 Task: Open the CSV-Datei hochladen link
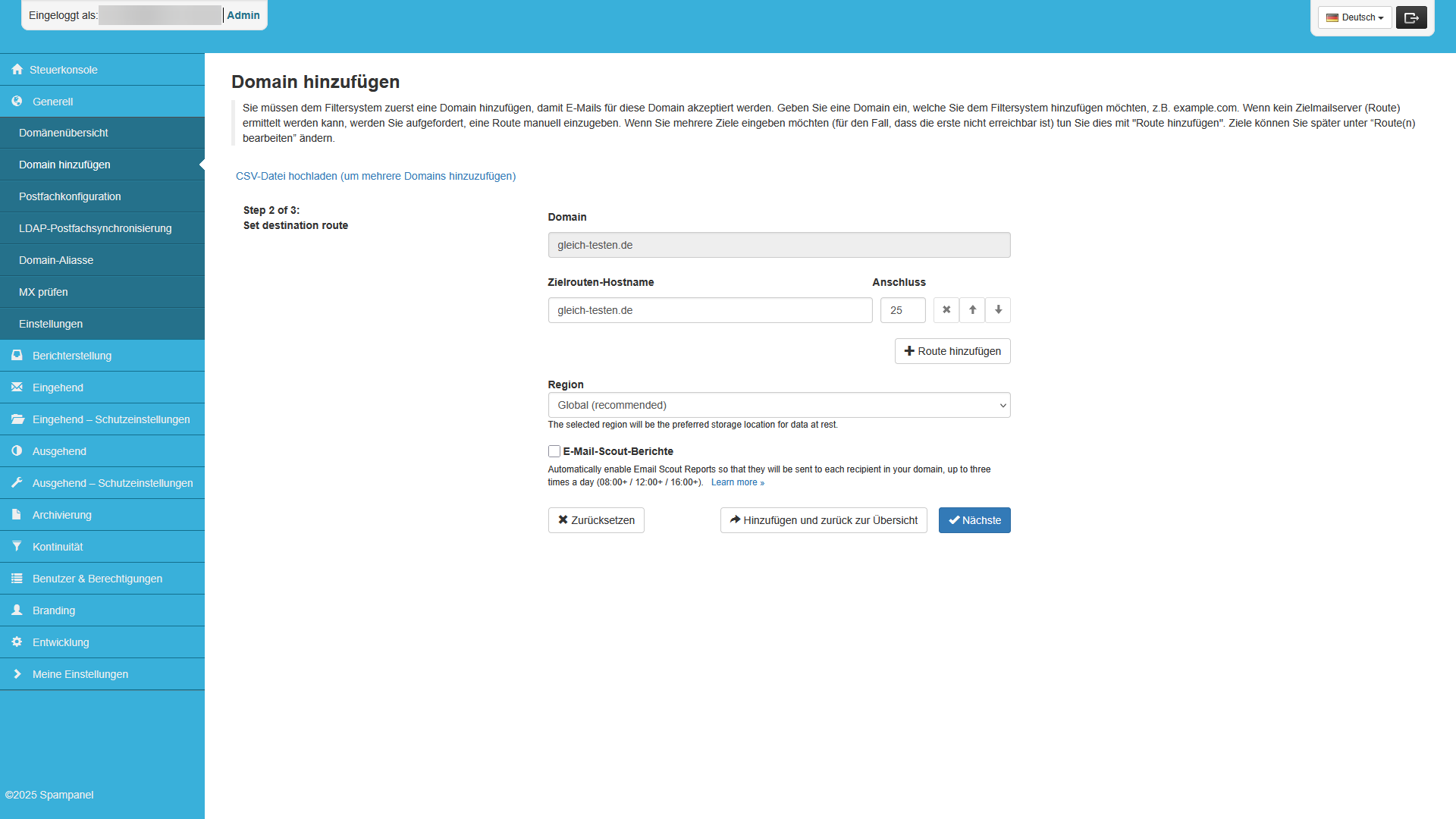[x=375, y=176]
